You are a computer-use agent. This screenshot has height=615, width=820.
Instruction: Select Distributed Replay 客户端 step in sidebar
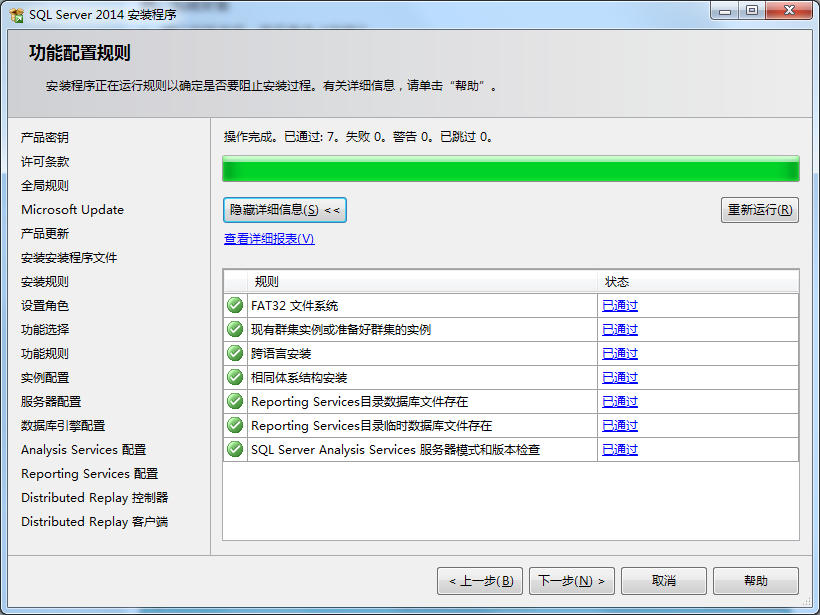tap(94, 522)
